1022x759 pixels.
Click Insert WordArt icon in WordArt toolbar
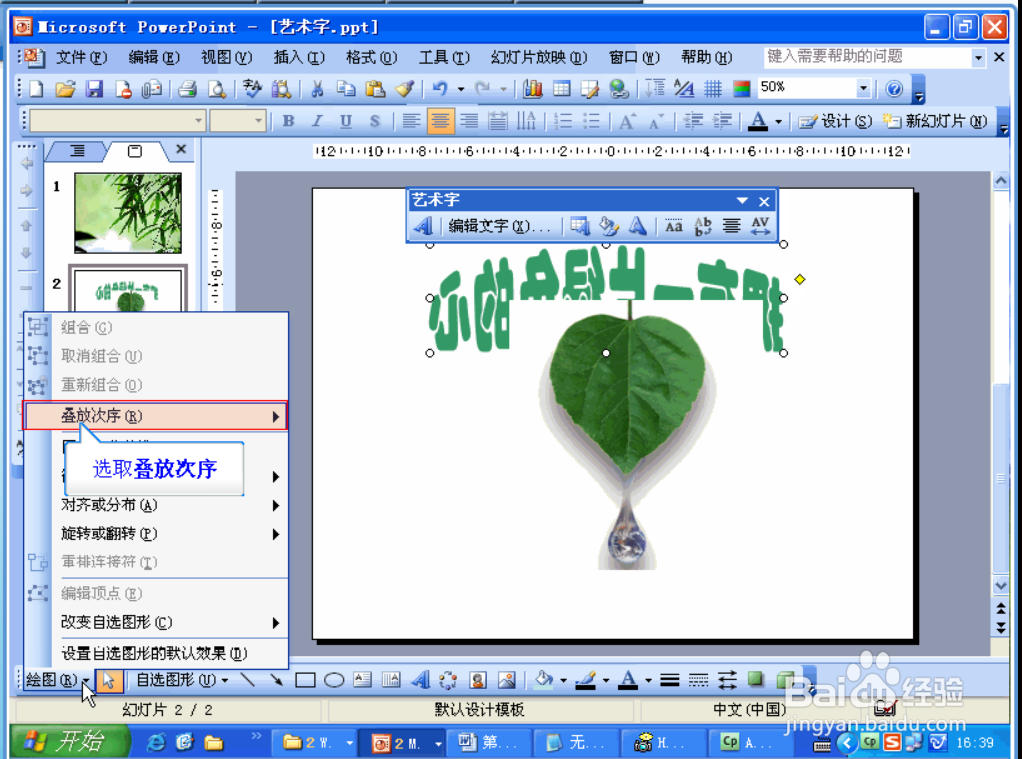pos(423,226)
